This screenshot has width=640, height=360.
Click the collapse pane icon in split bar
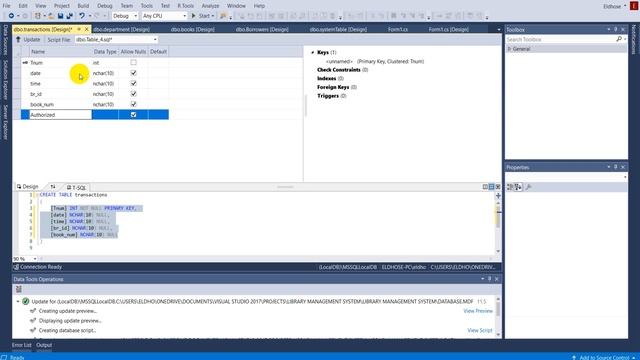[x=498, y=187]
